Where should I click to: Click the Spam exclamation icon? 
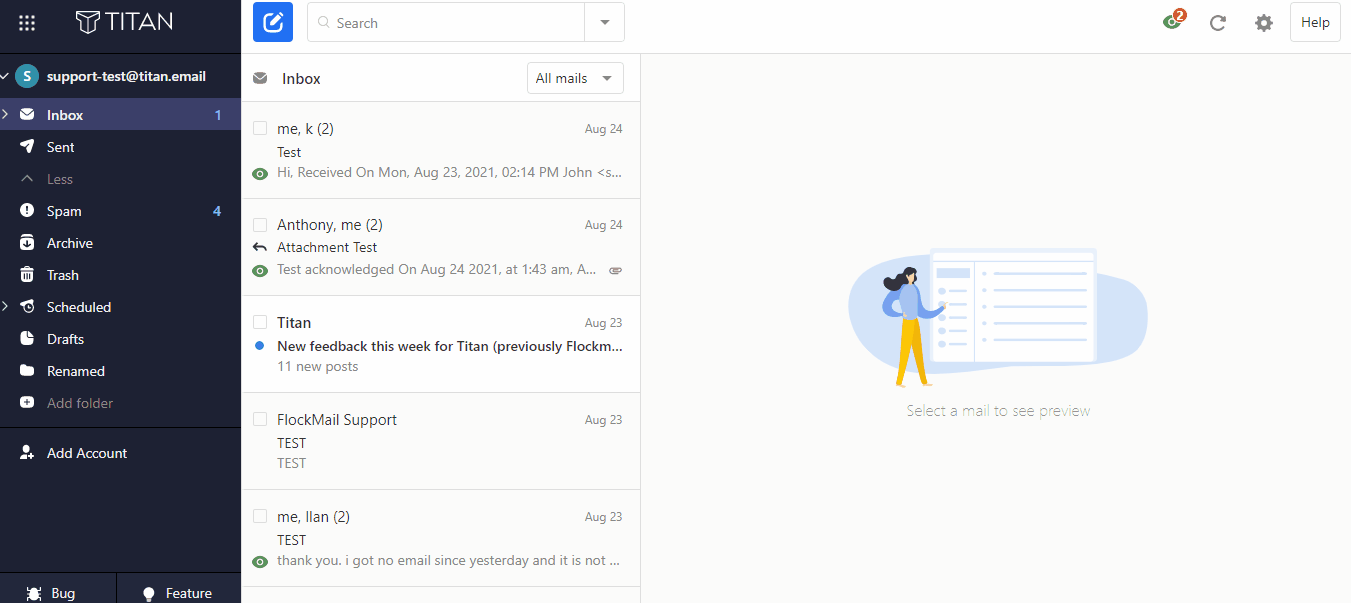point(27,211)
